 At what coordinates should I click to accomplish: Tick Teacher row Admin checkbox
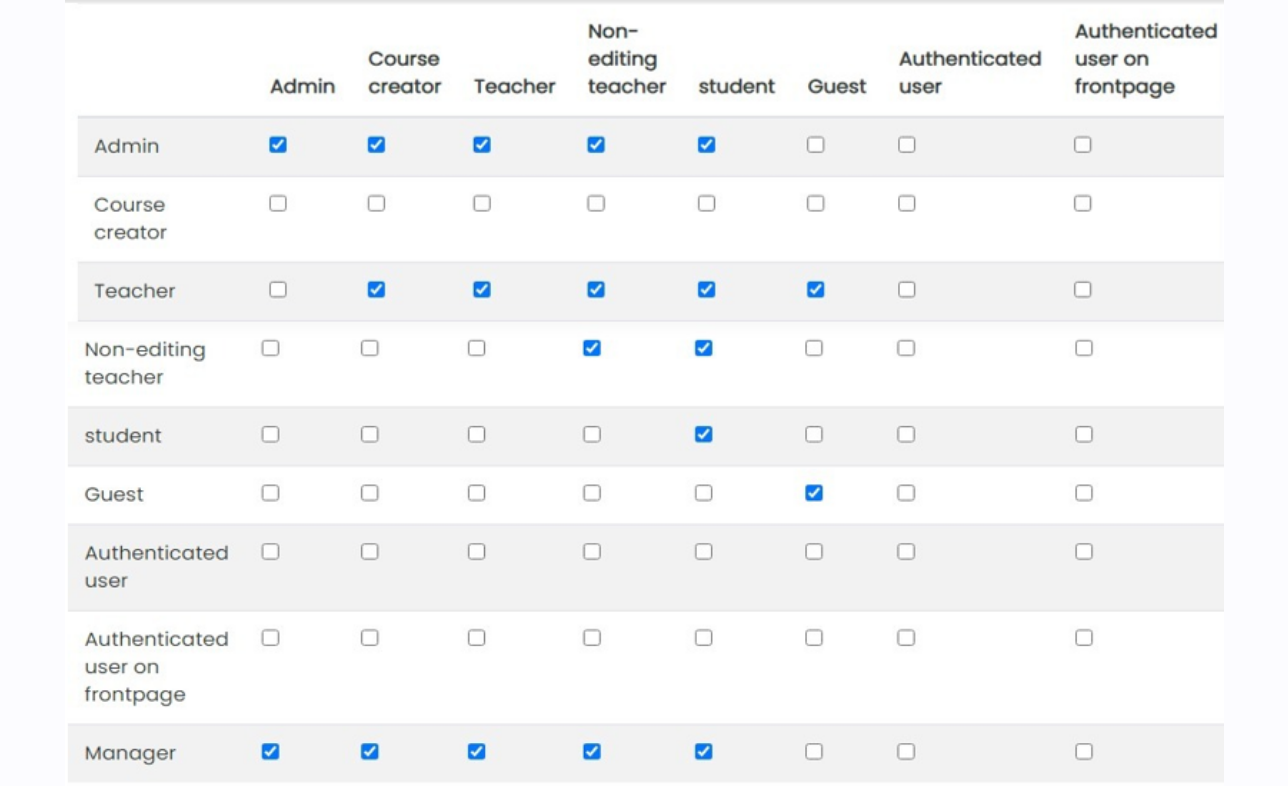point(278,289)
